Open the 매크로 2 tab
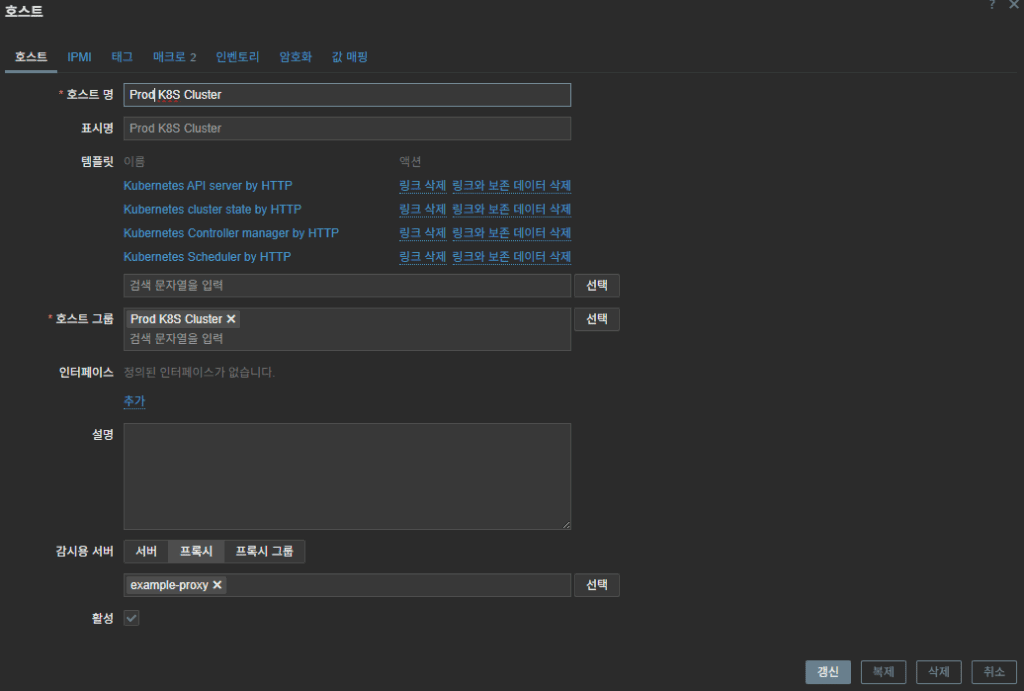 [x=174, y=57]
